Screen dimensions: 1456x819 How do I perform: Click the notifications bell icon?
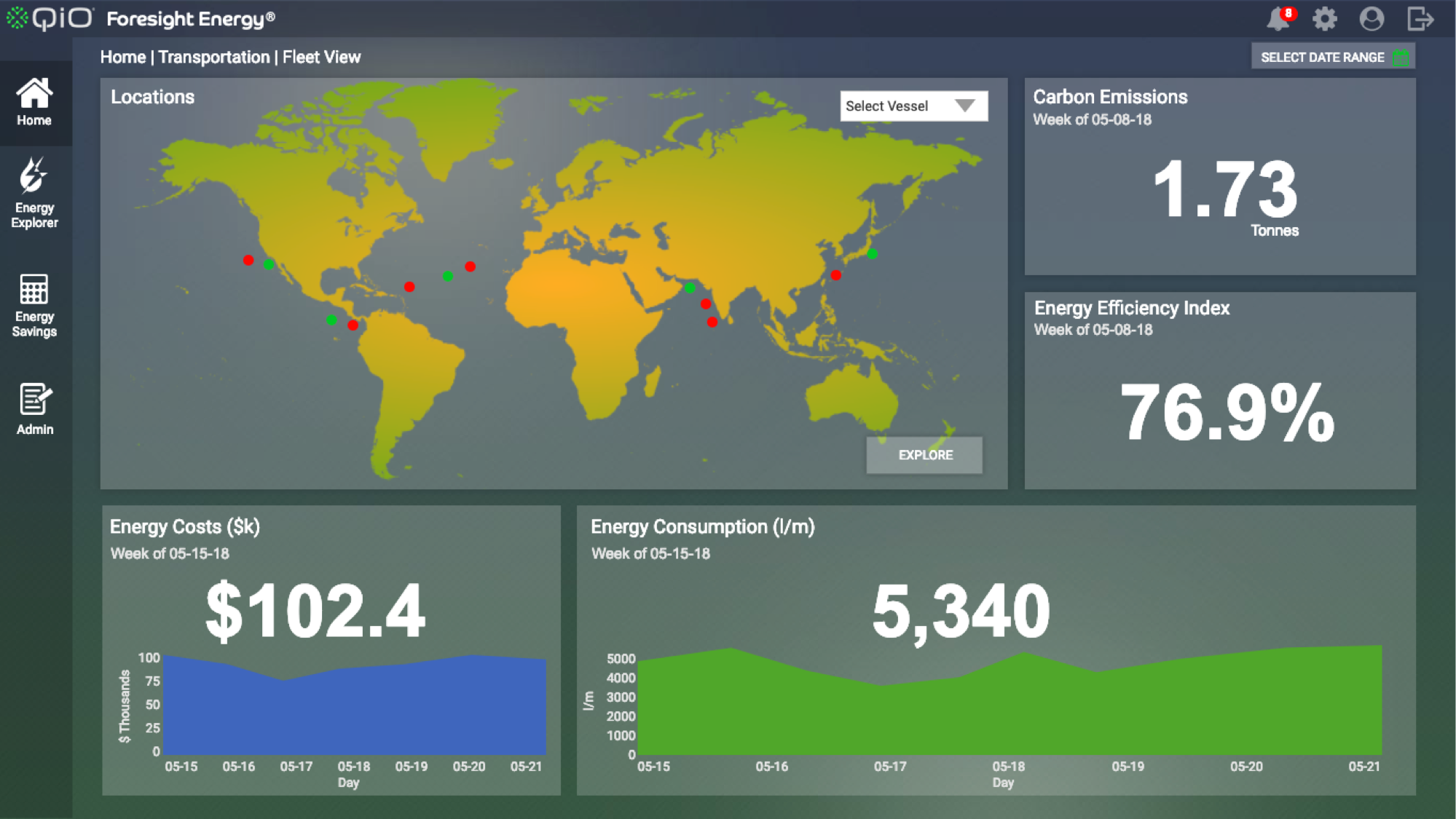click(1278, 19)
